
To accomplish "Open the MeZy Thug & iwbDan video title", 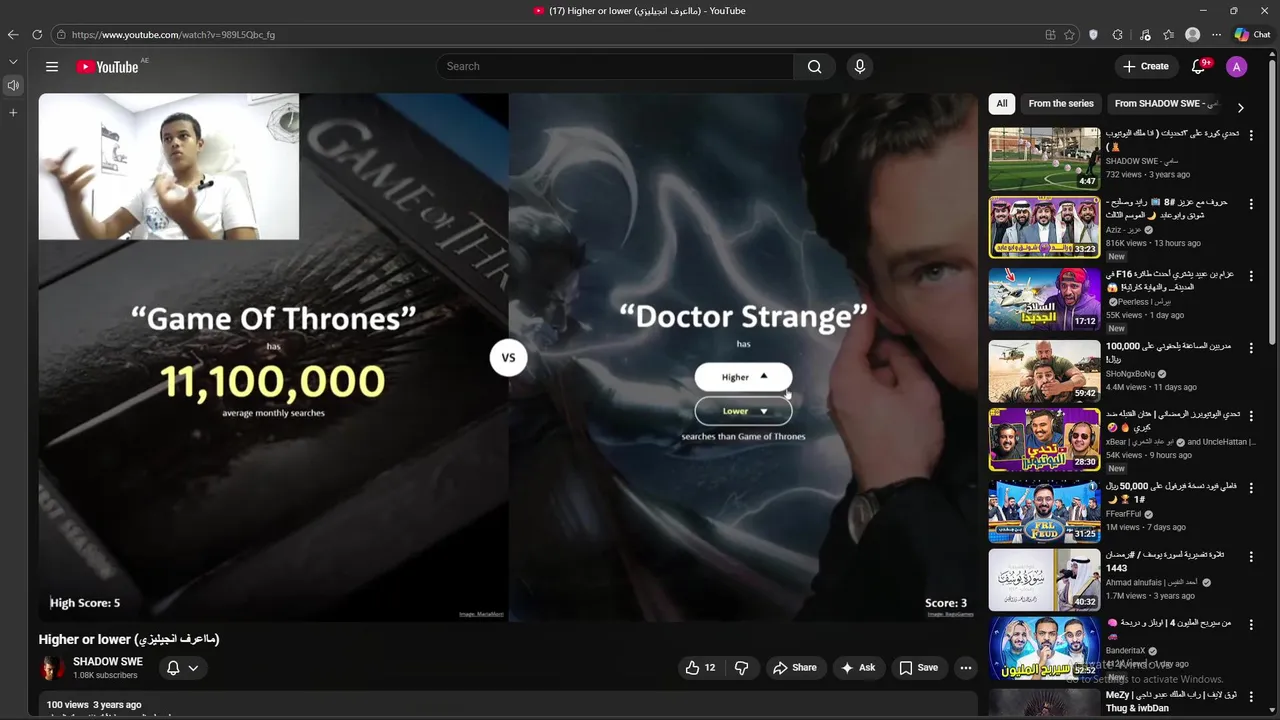I will pos(1171,701).
